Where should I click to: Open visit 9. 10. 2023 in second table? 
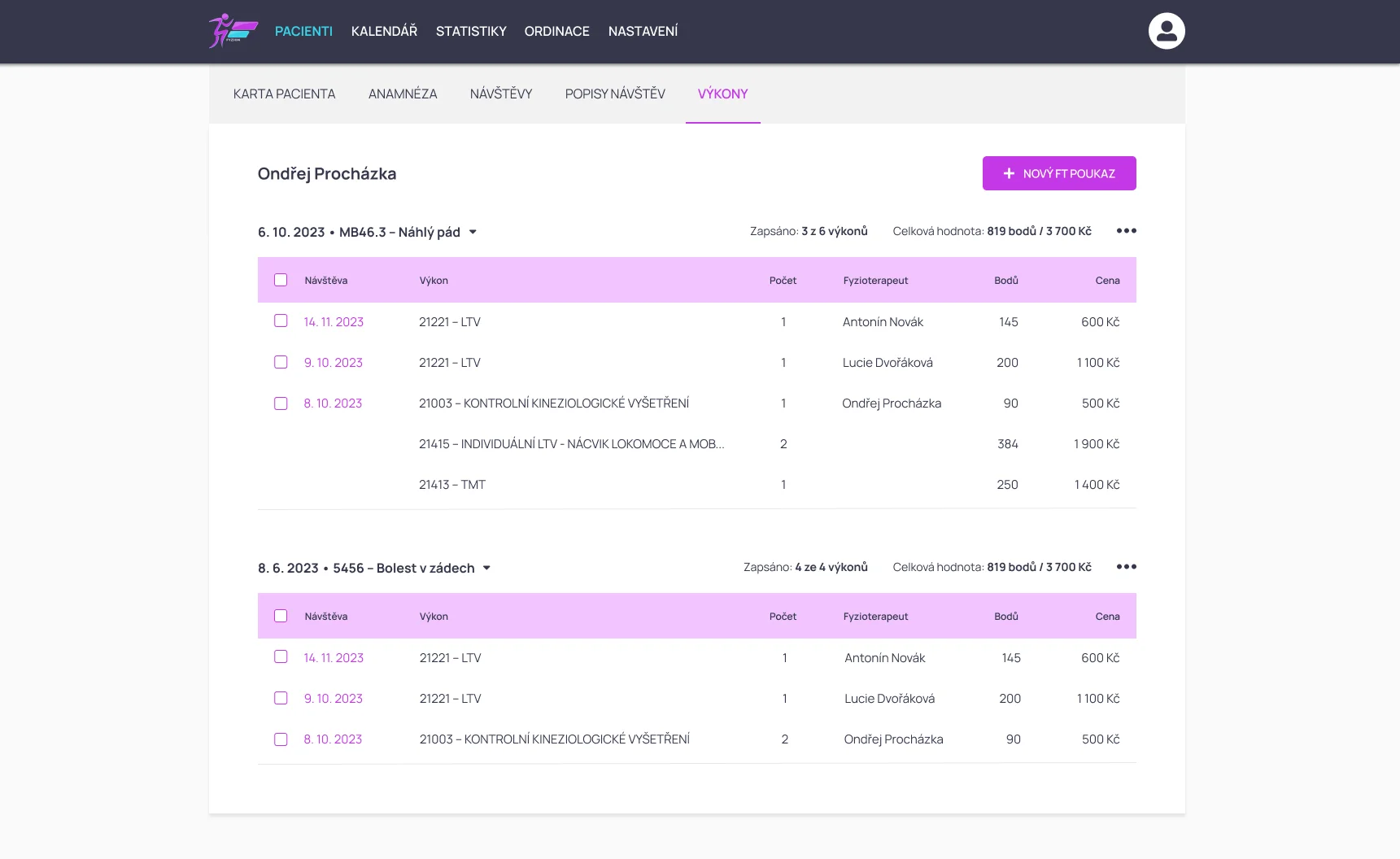click(334, 699)
